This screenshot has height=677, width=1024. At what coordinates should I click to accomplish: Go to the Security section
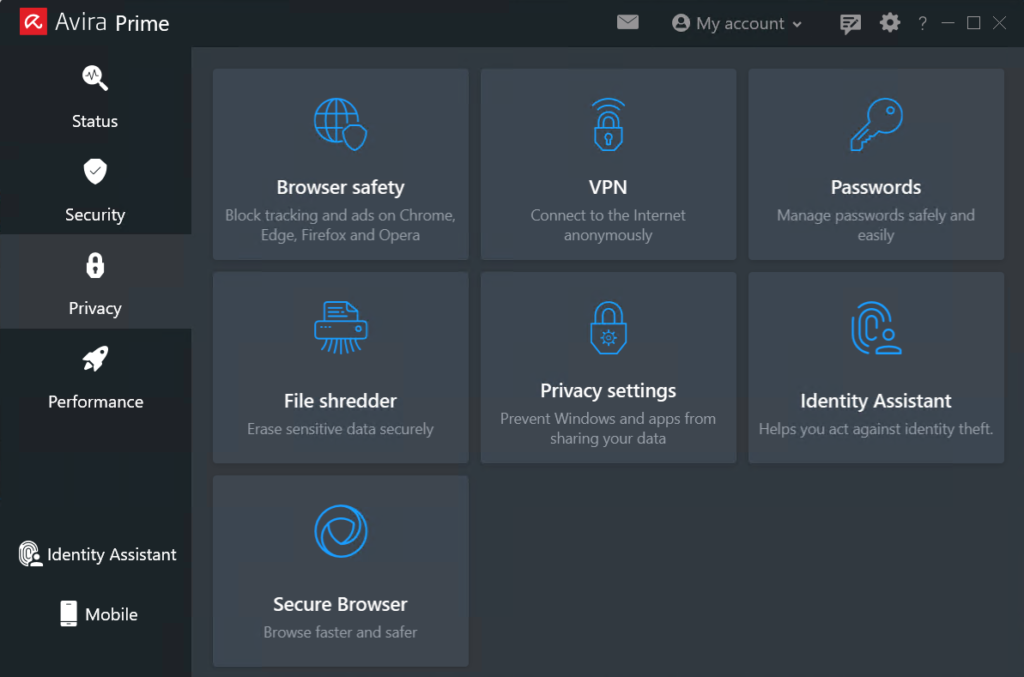[x=95, y=189]
